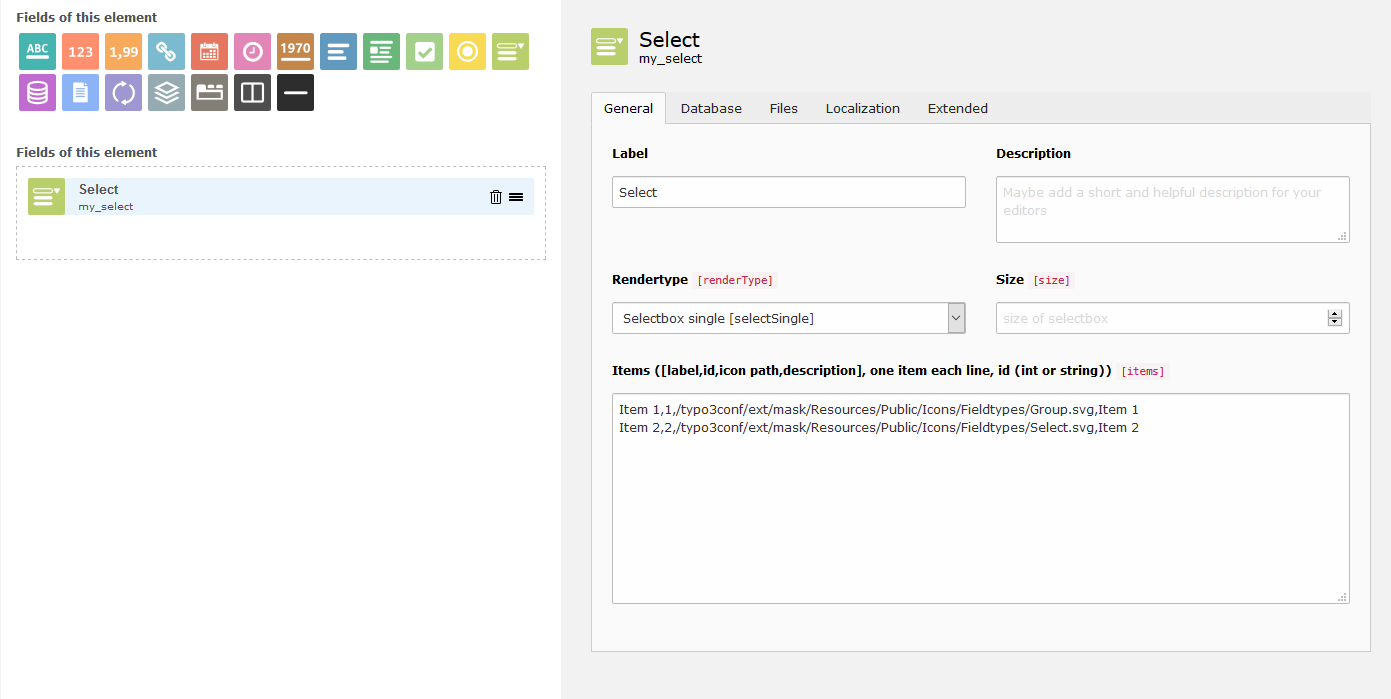
Task: Open the Files tab
Action: [784, 108]
